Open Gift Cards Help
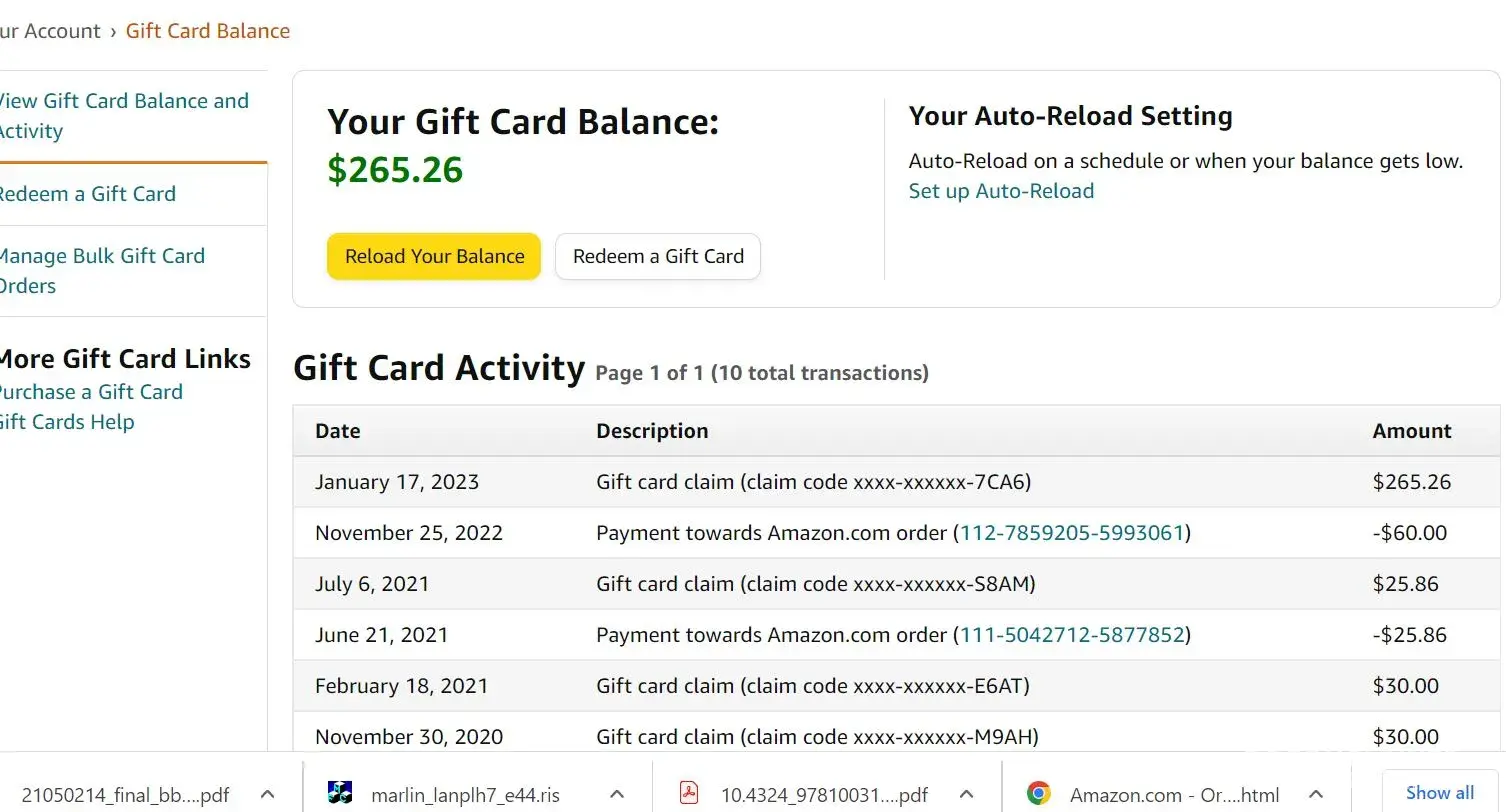1506x812 pixels. pyautogui.click(x=67, y=422)
